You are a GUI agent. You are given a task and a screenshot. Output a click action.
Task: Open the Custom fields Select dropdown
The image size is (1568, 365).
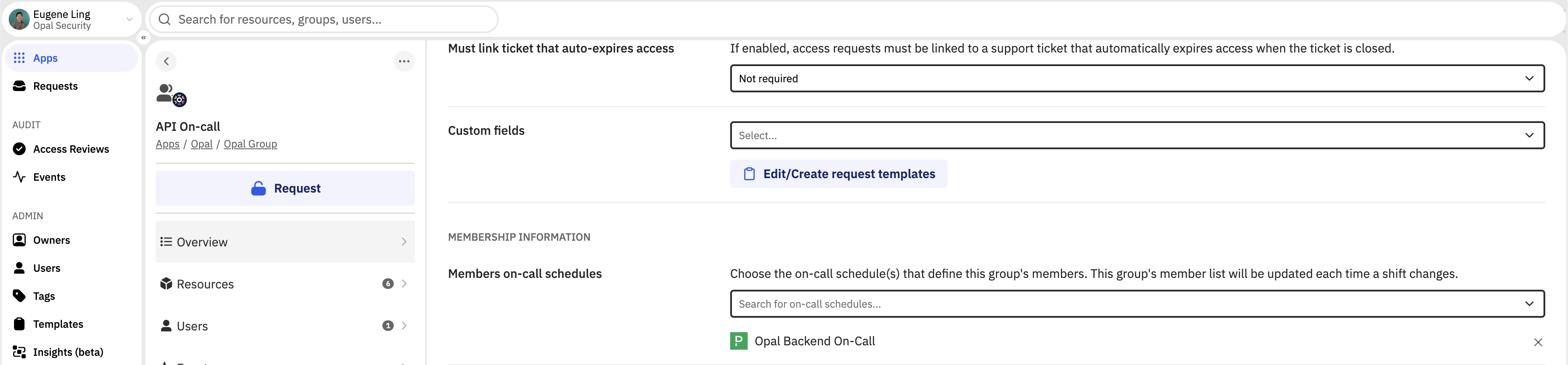point(1137,135)
